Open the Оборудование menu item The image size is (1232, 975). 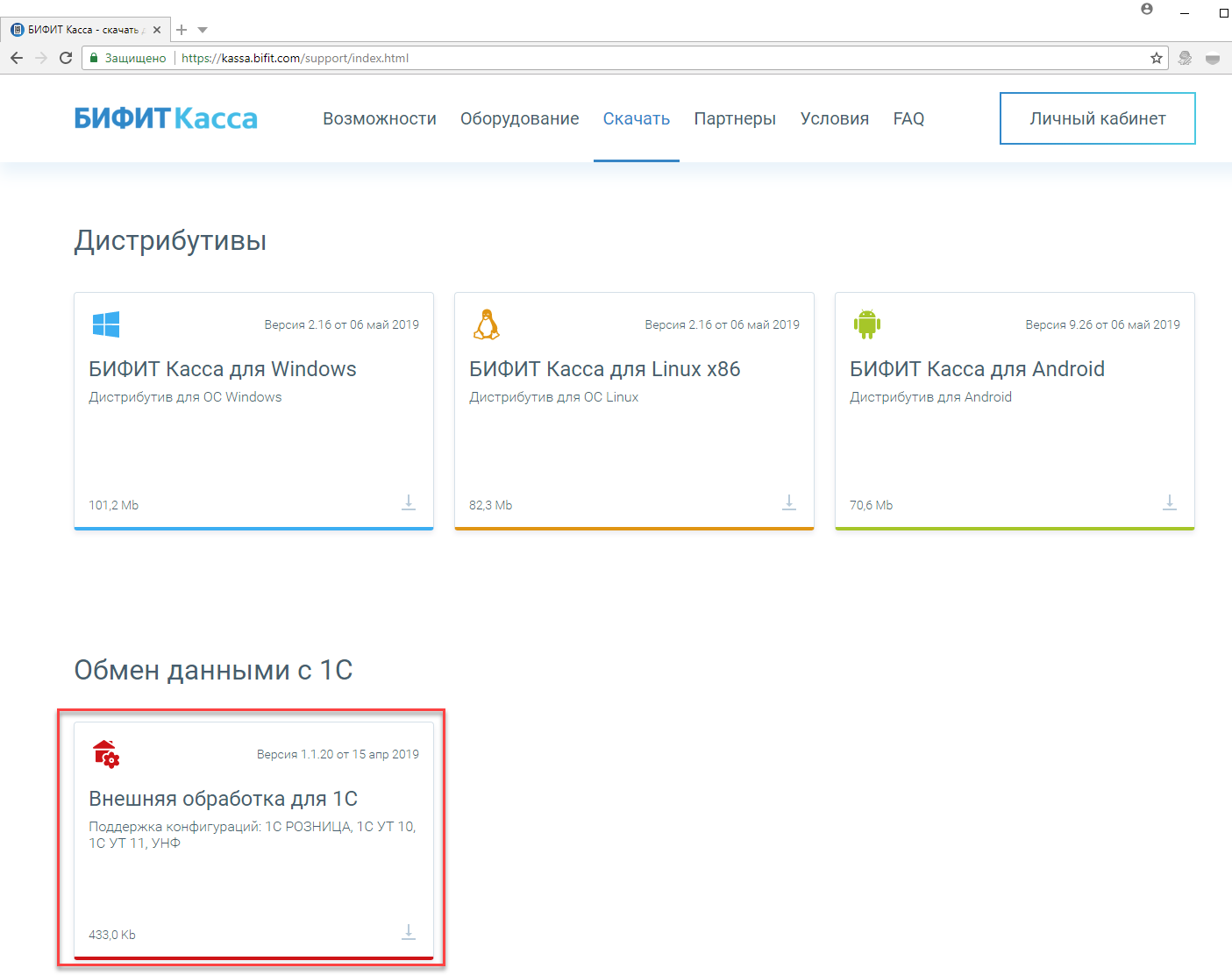[520, 118]
